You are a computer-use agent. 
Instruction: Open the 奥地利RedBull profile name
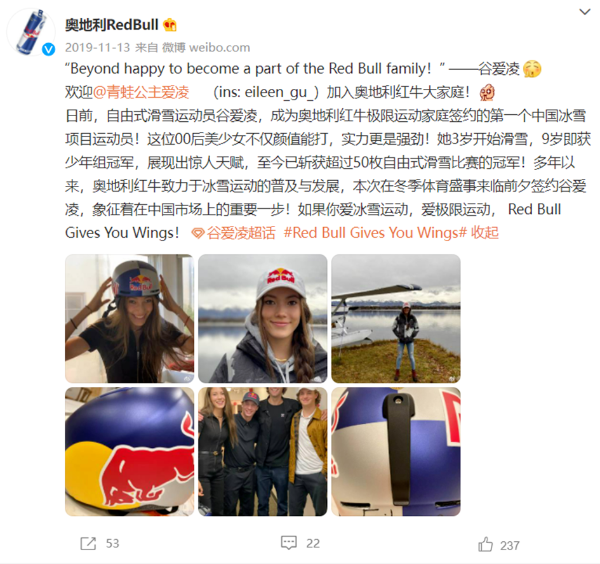click(x=111, y=25)
